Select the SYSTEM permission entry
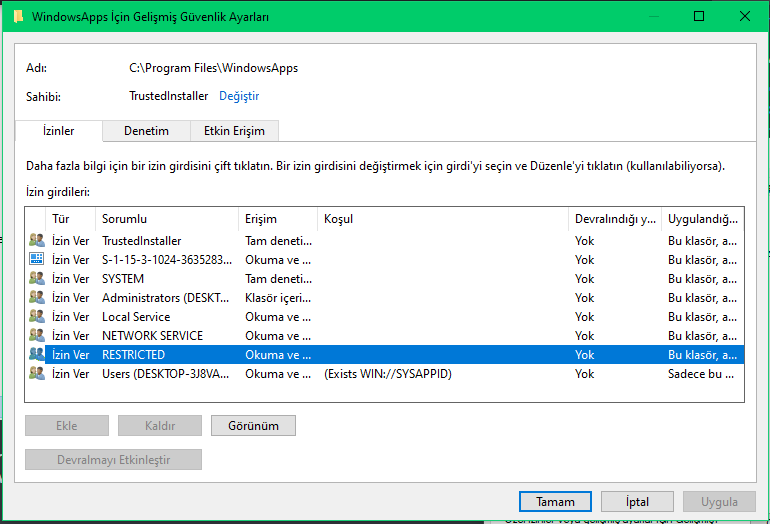The height and width of the screenshot is (524, 770). point(385,278)
